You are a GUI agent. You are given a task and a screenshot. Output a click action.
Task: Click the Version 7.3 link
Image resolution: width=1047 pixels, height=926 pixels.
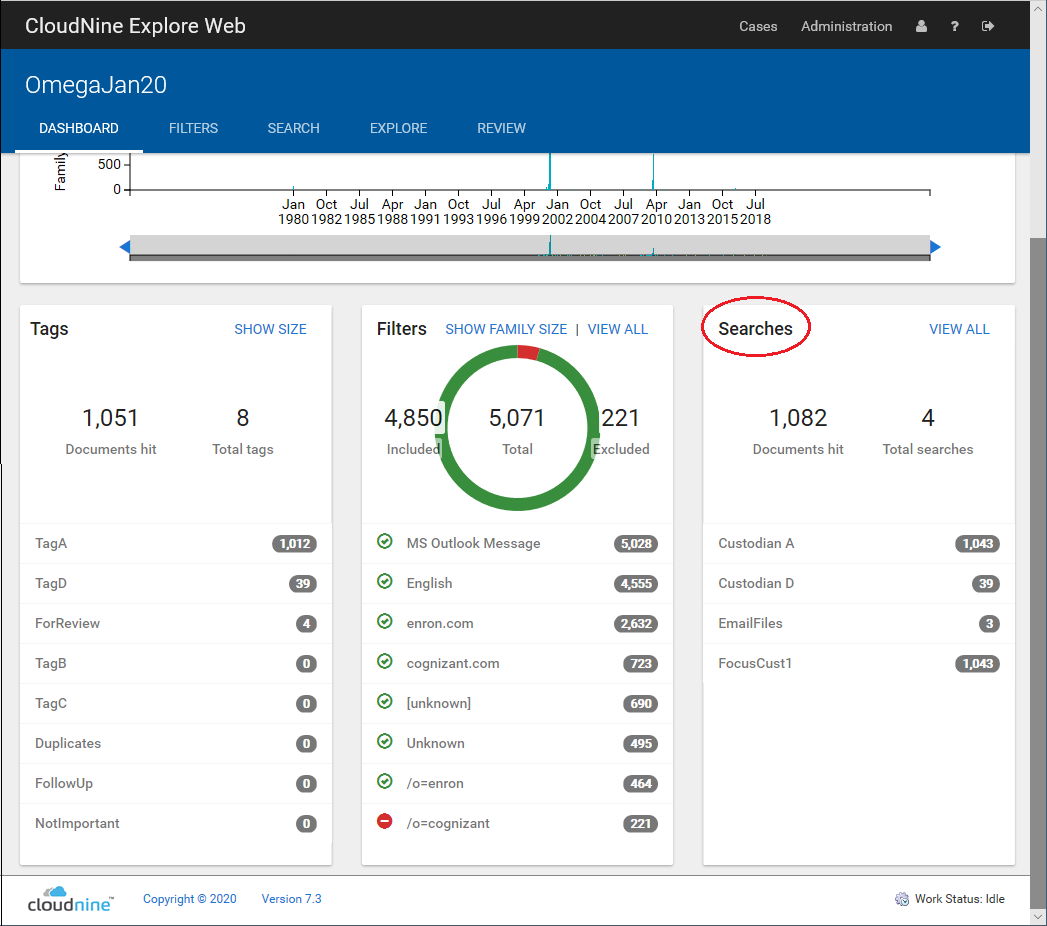291,899
